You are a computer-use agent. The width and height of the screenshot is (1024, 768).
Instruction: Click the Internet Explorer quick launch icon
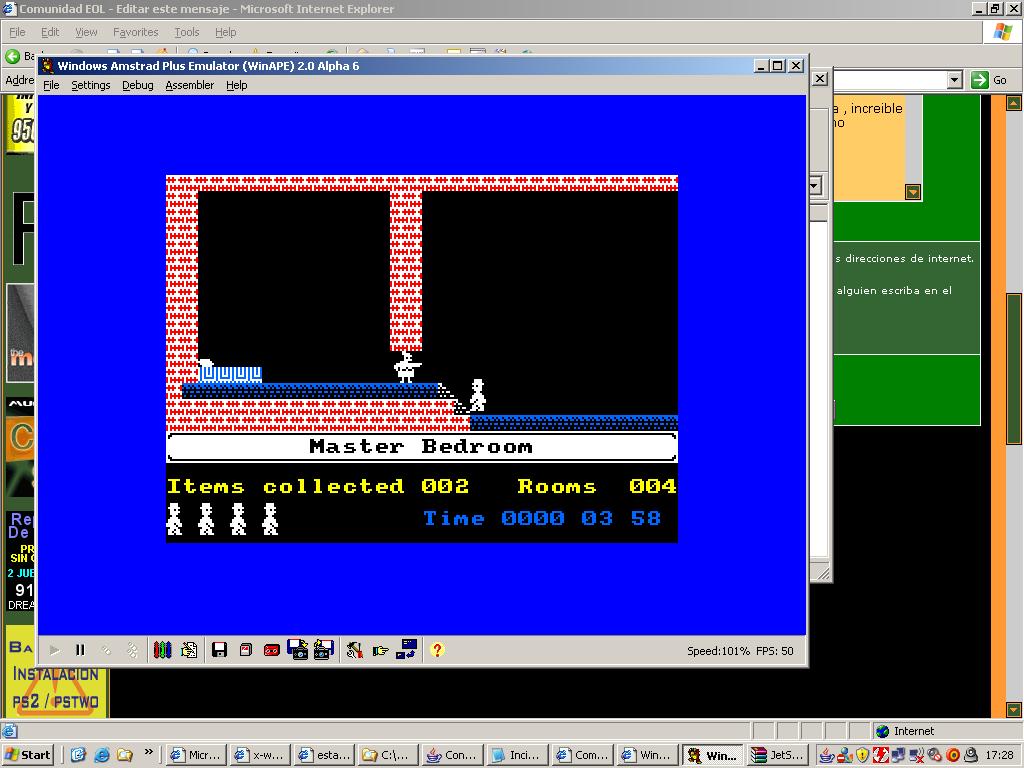coord(102,755)
